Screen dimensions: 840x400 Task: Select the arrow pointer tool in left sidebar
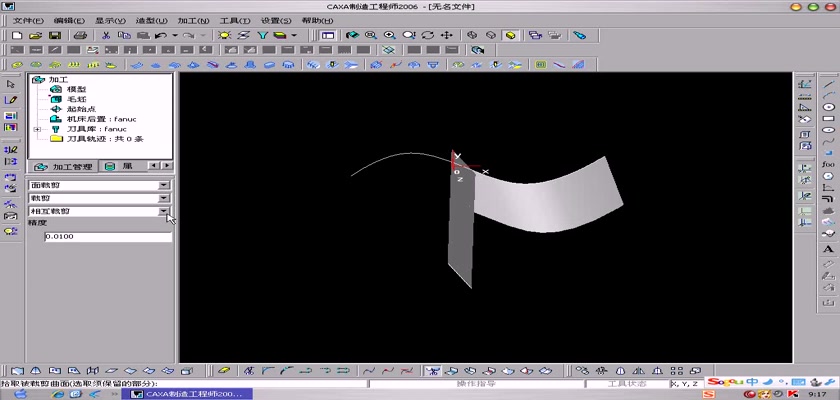(11, 84)
